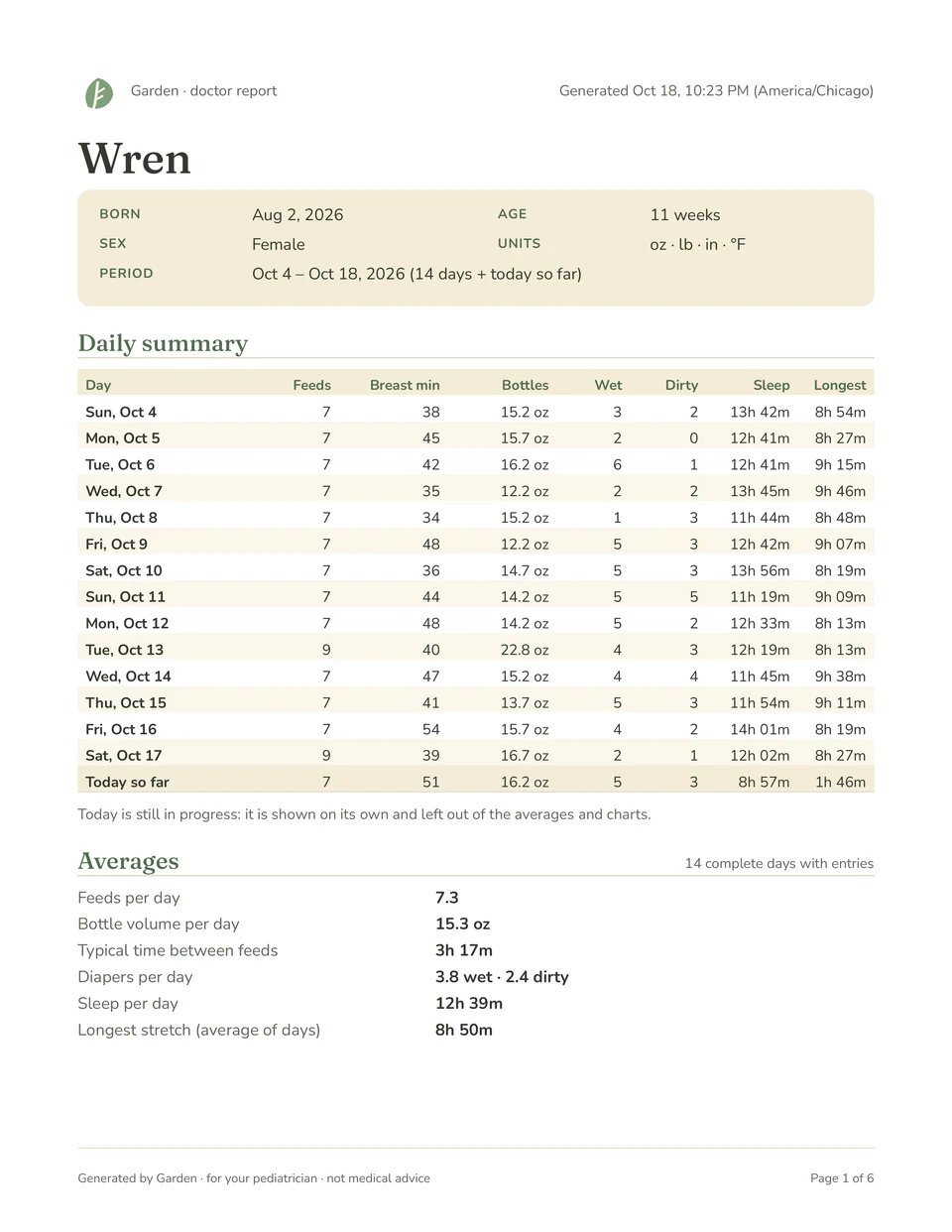Click the 'Sleep per day' label

[x=128, y=1003]
